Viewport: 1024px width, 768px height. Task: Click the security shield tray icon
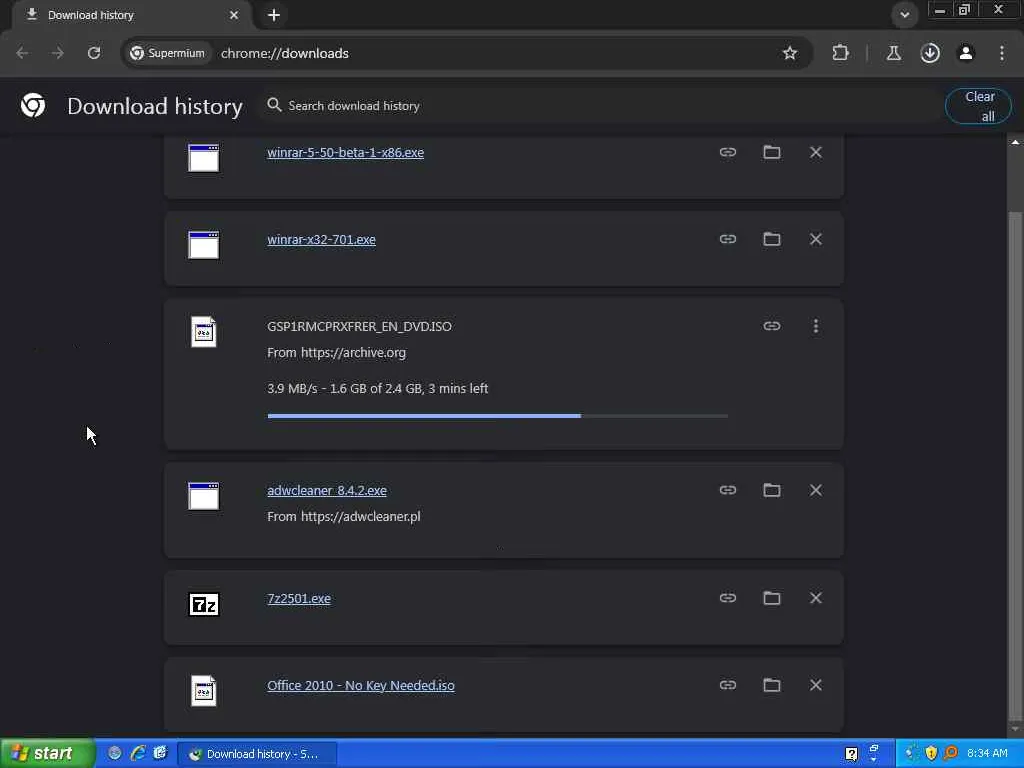click(x=931, y=753)
